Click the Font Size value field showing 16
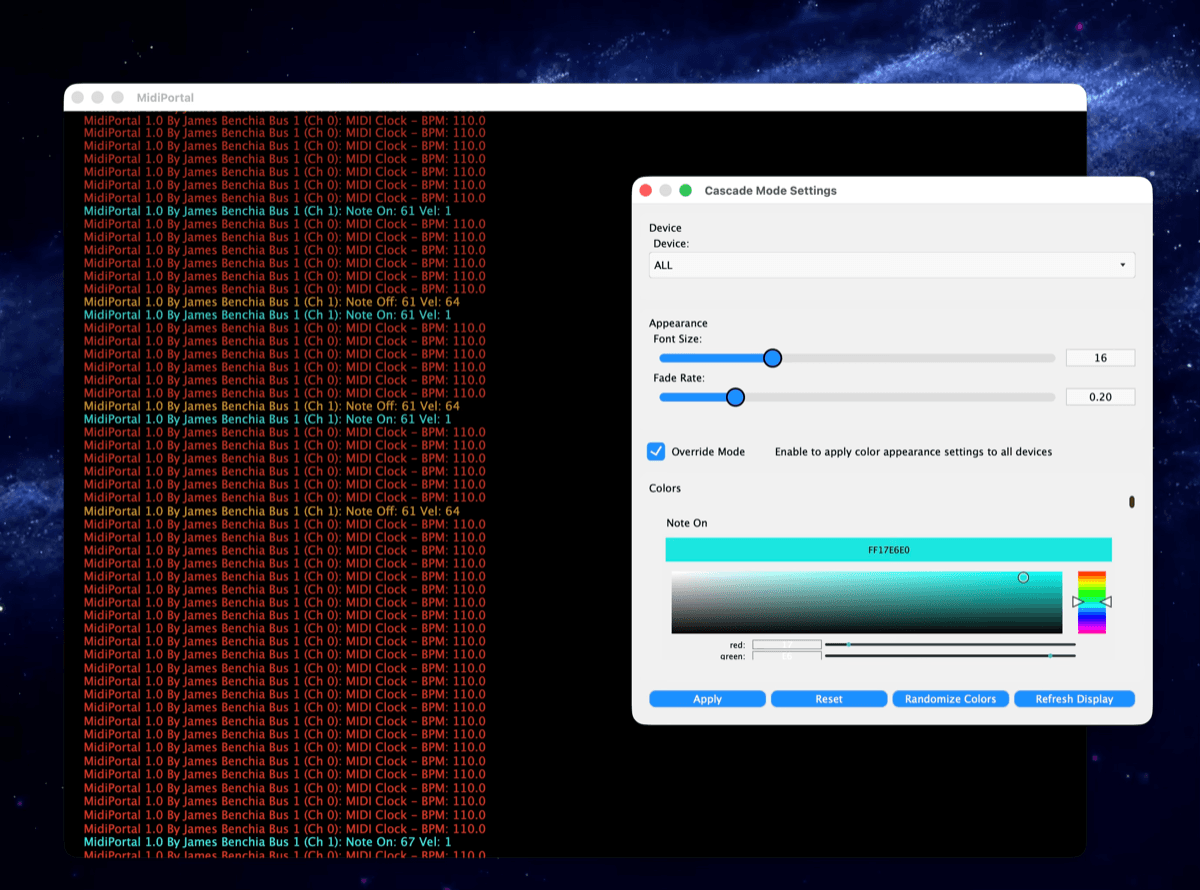This screenshot has width=1200, height=890. (x=1101, y=358)
